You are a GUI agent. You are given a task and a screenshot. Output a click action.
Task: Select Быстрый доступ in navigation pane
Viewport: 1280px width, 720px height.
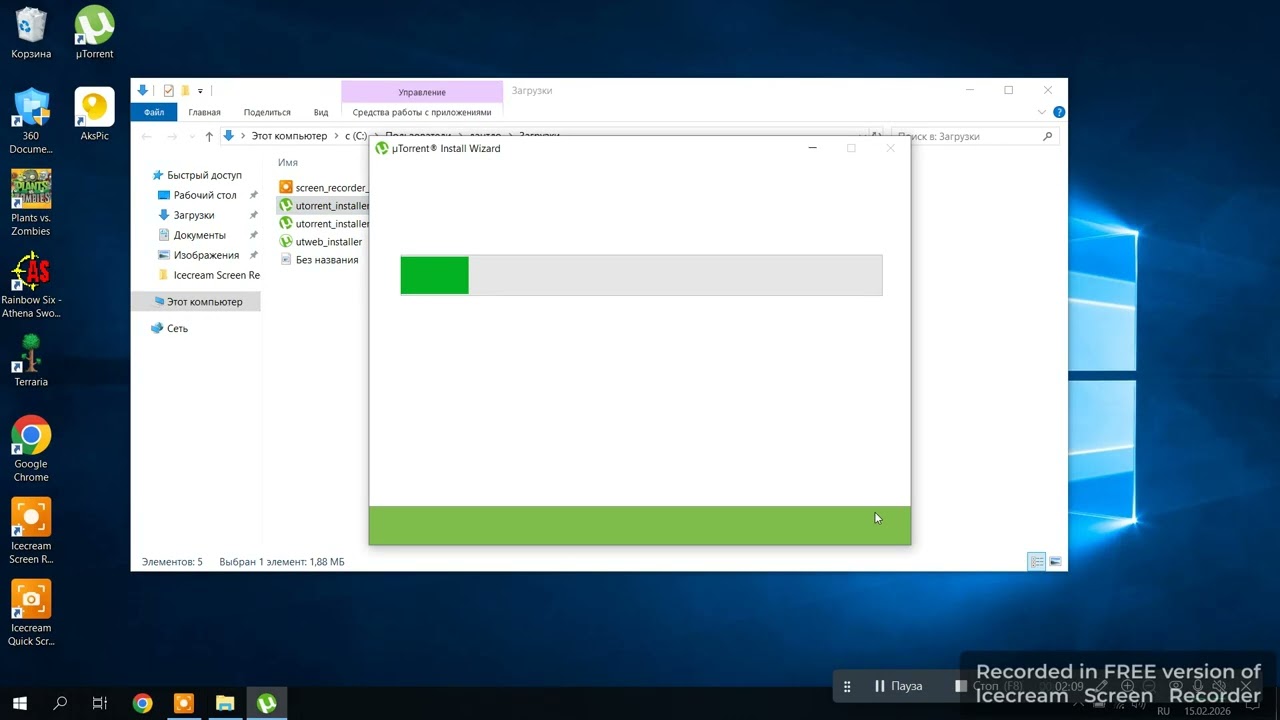[196, 175]
